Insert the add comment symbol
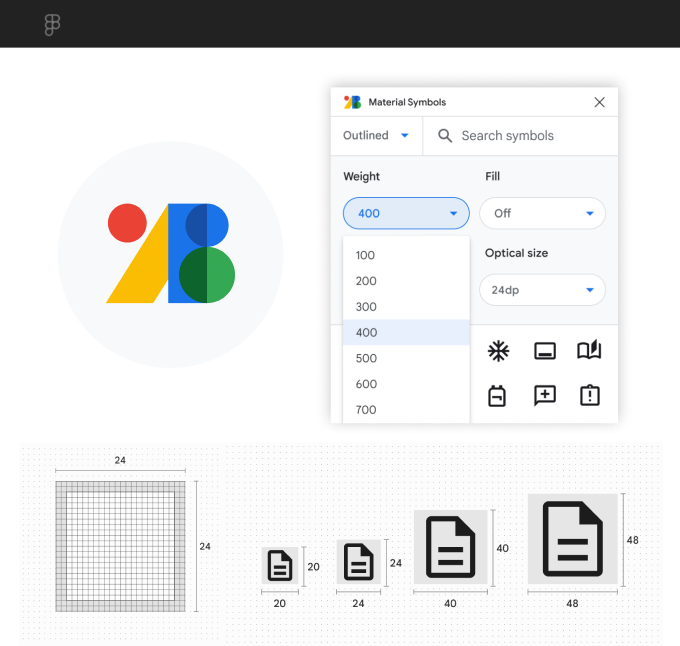This screenshot has height=646, width=680. tap(545, 395)
